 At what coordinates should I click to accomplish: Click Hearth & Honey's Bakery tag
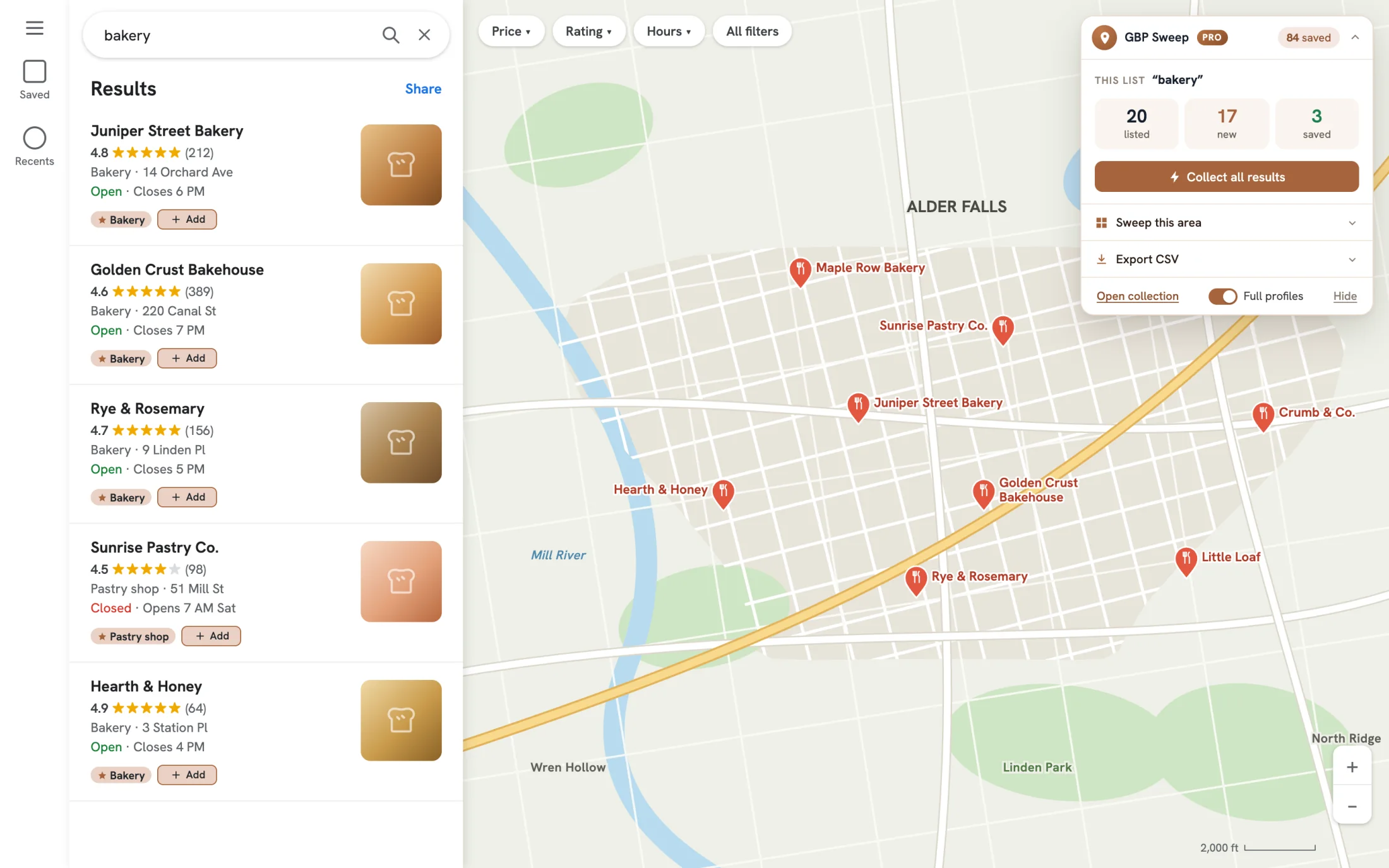[121, 775]
